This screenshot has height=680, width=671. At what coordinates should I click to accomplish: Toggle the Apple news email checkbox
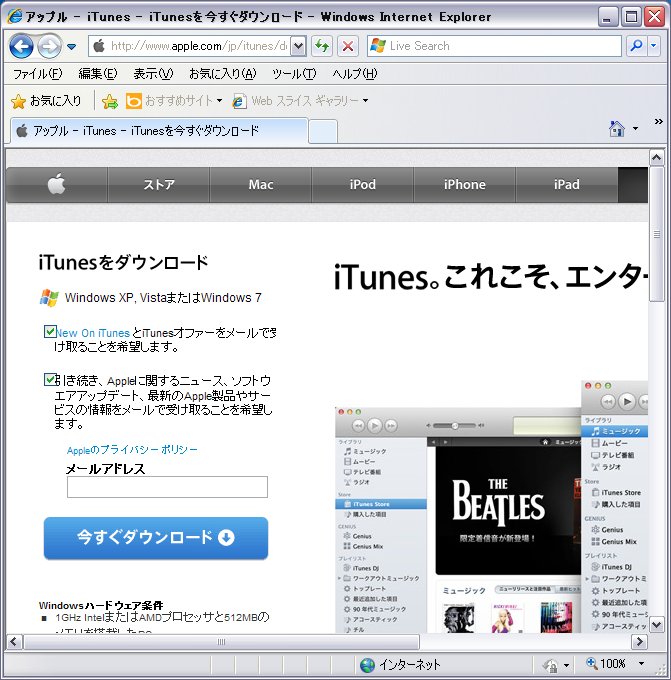click(x=50, y=379)
